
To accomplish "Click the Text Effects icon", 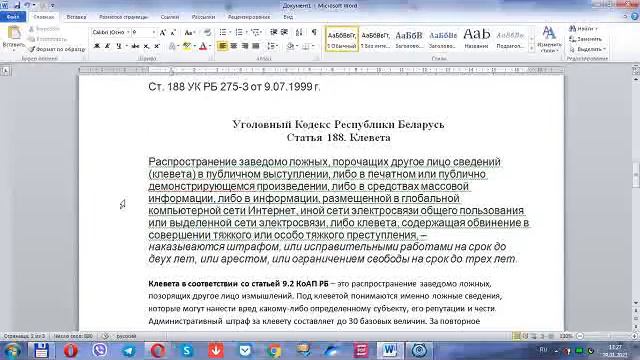I will (x=172, y=46).
